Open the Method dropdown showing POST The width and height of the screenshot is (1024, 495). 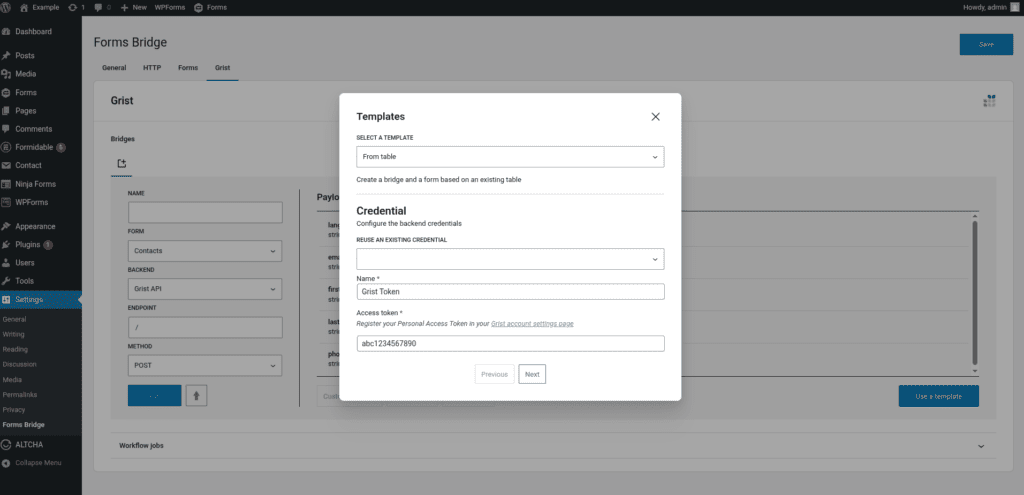click(205, 365)
